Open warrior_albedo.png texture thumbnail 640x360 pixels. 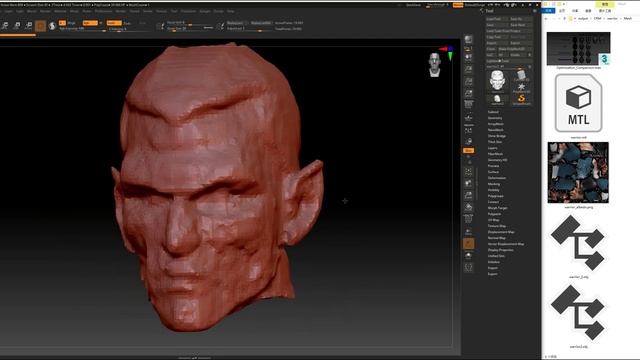[x=578, y=172]
